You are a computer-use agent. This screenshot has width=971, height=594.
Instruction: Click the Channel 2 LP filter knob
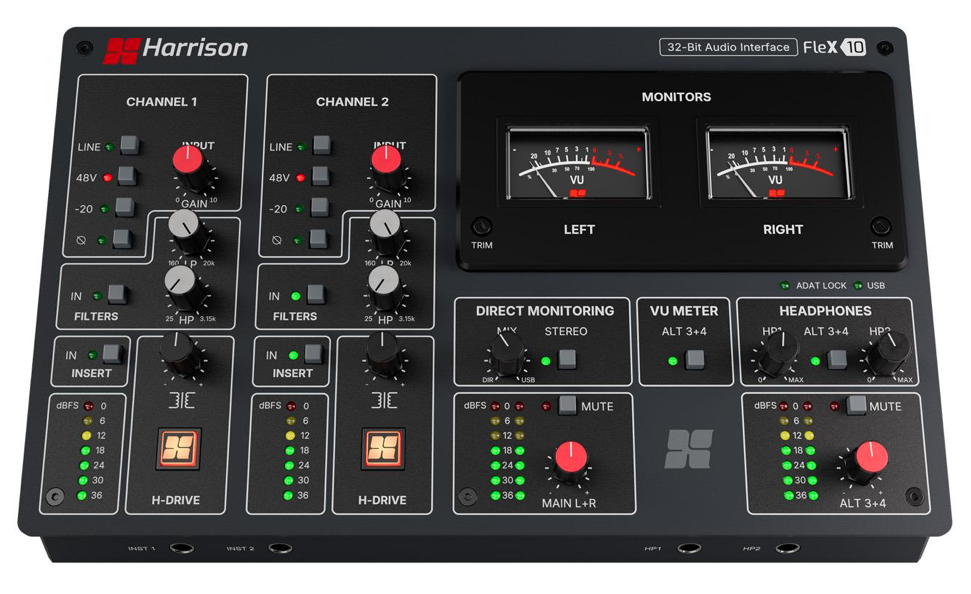[386, 232]
